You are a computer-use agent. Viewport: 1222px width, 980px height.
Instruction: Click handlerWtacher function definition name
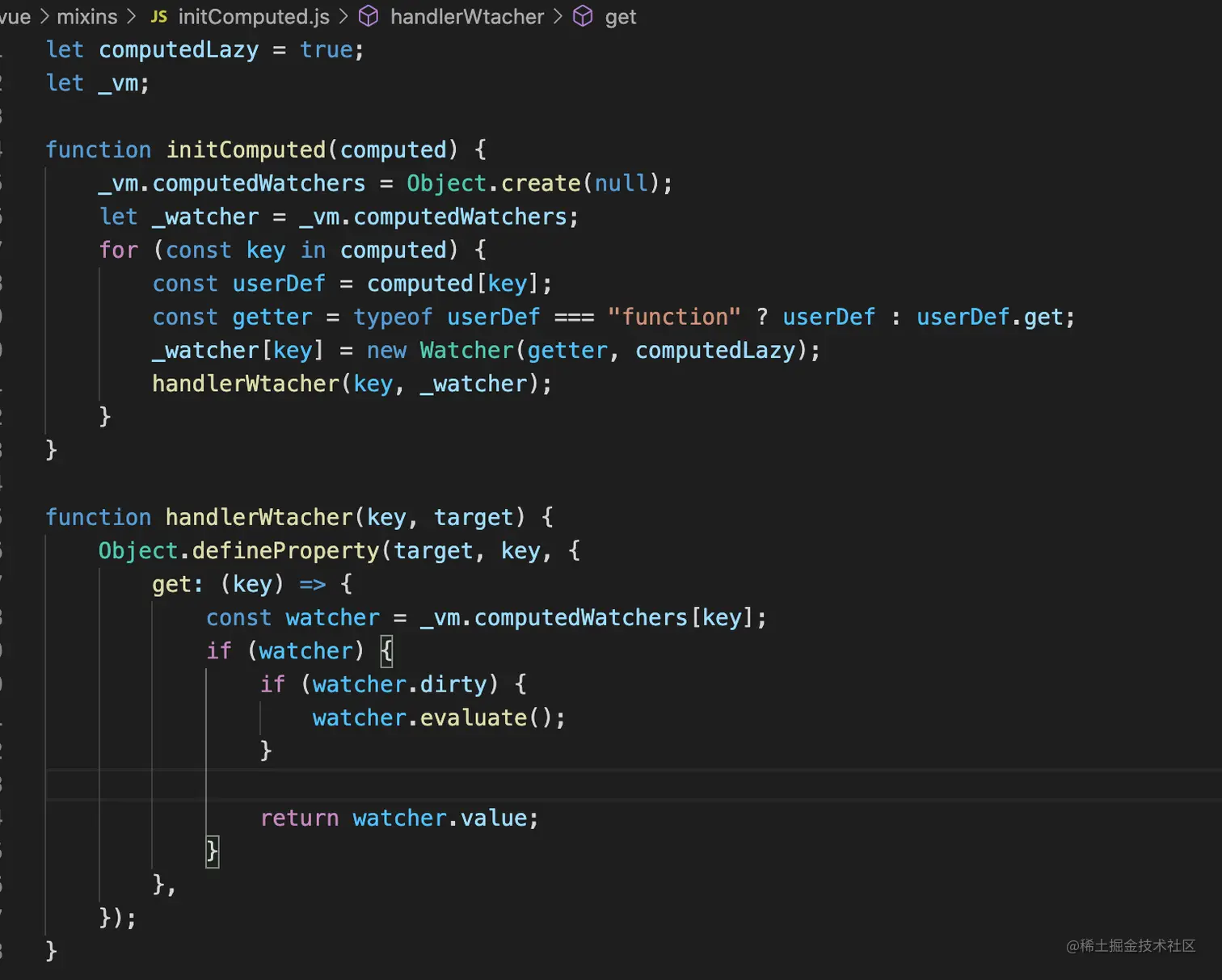(x=259, y=517)
